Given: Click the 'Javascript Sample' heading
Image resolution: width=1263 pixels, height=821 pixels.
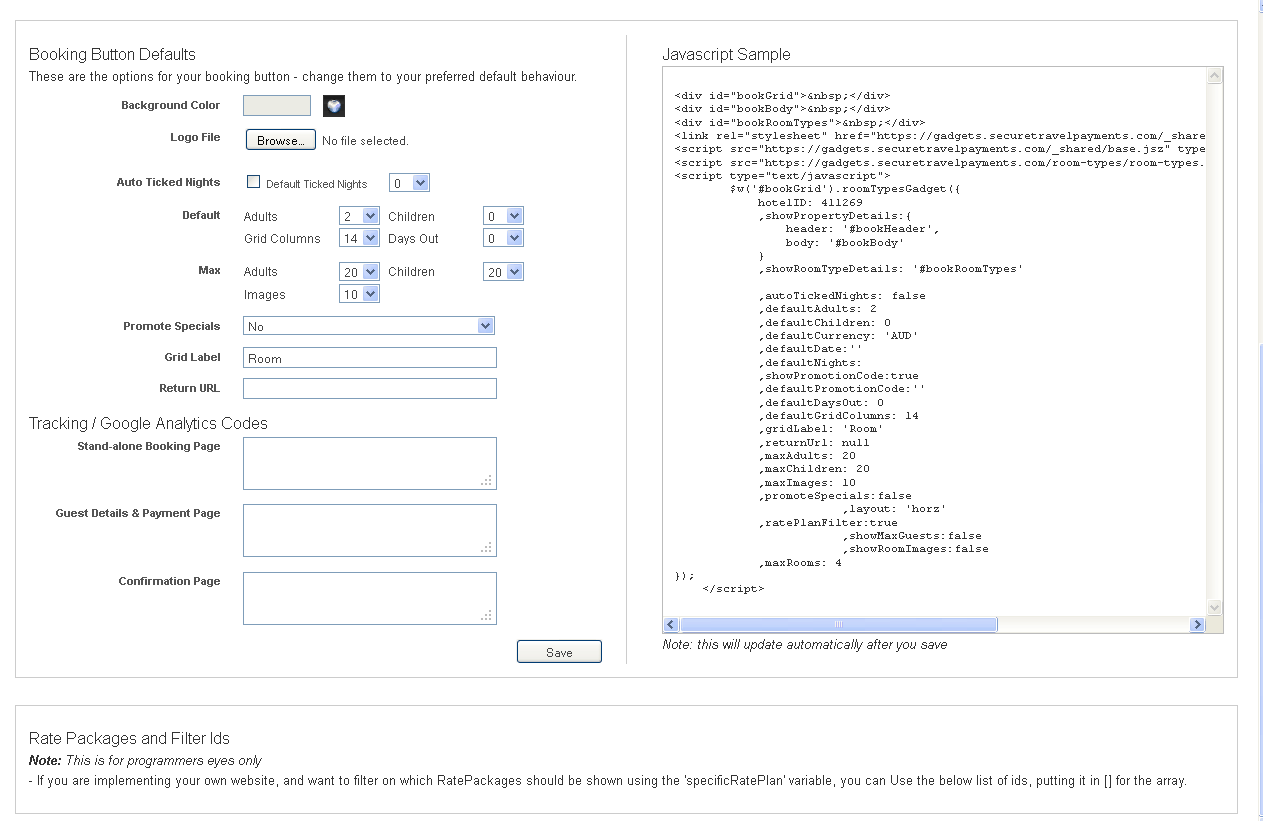Looking at the screenshot, I should pos(726,54).
